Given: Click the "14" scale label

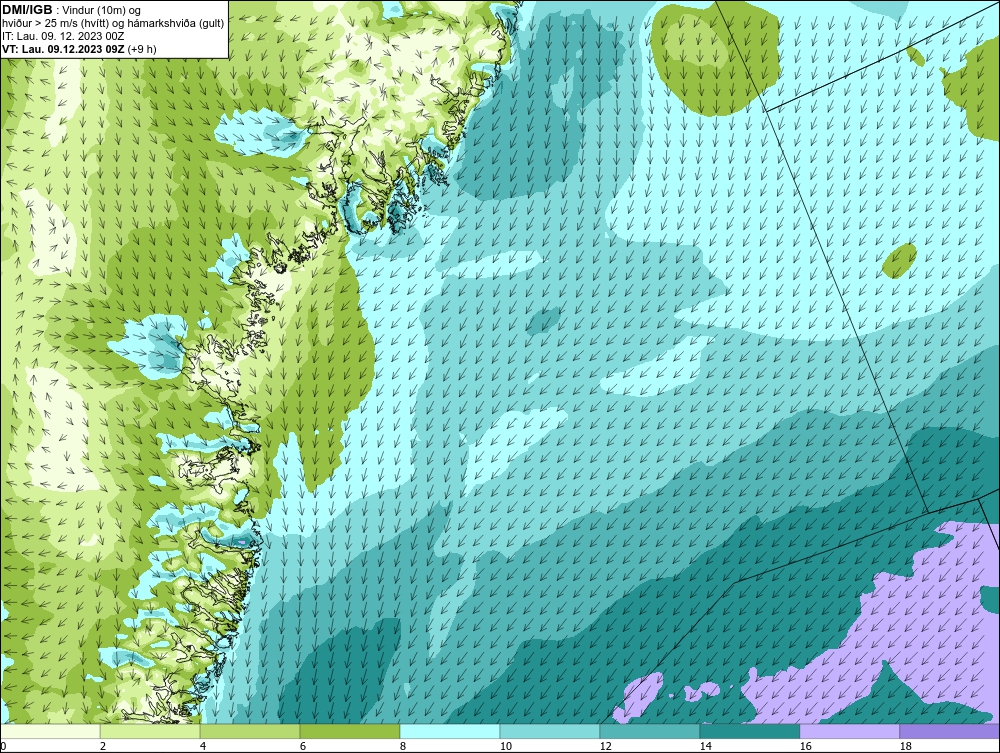Looking at the screenshot, I should [x=705, y=746].
